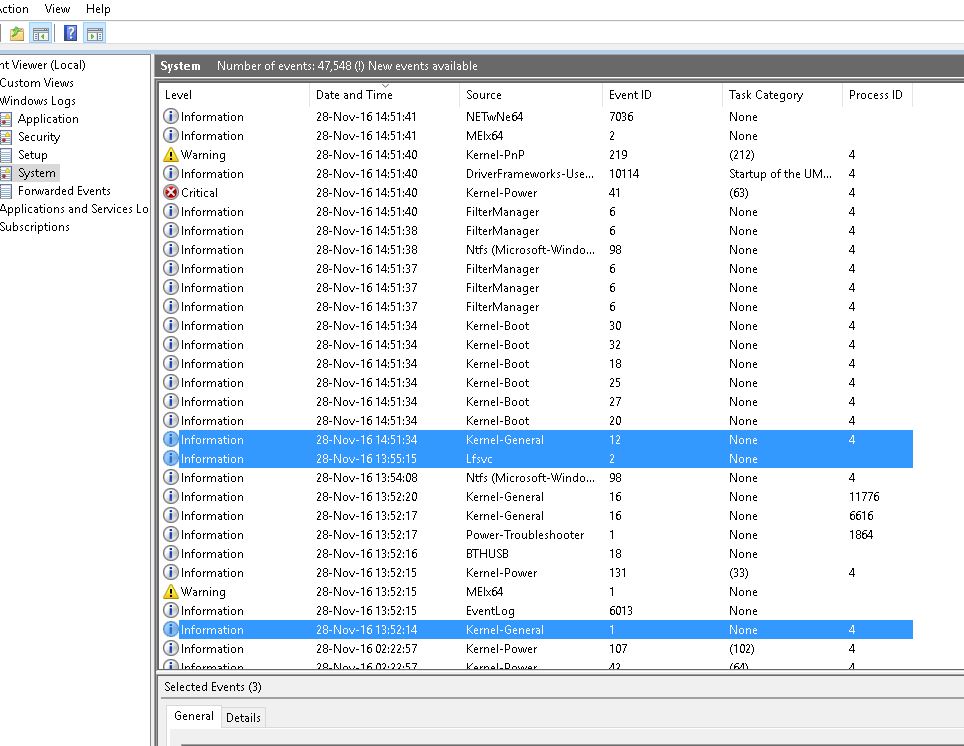Click the Security log icon in tree

tap(6, 137)
